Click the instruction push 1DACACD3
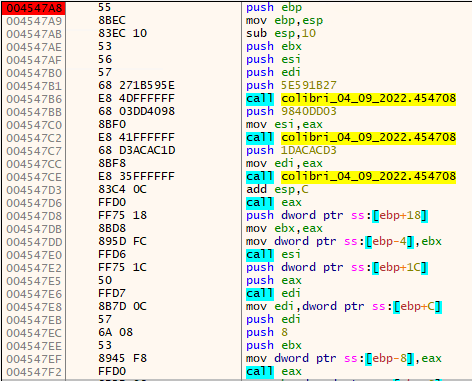This screenshot has width=472, height=381. tap(291, 150)
